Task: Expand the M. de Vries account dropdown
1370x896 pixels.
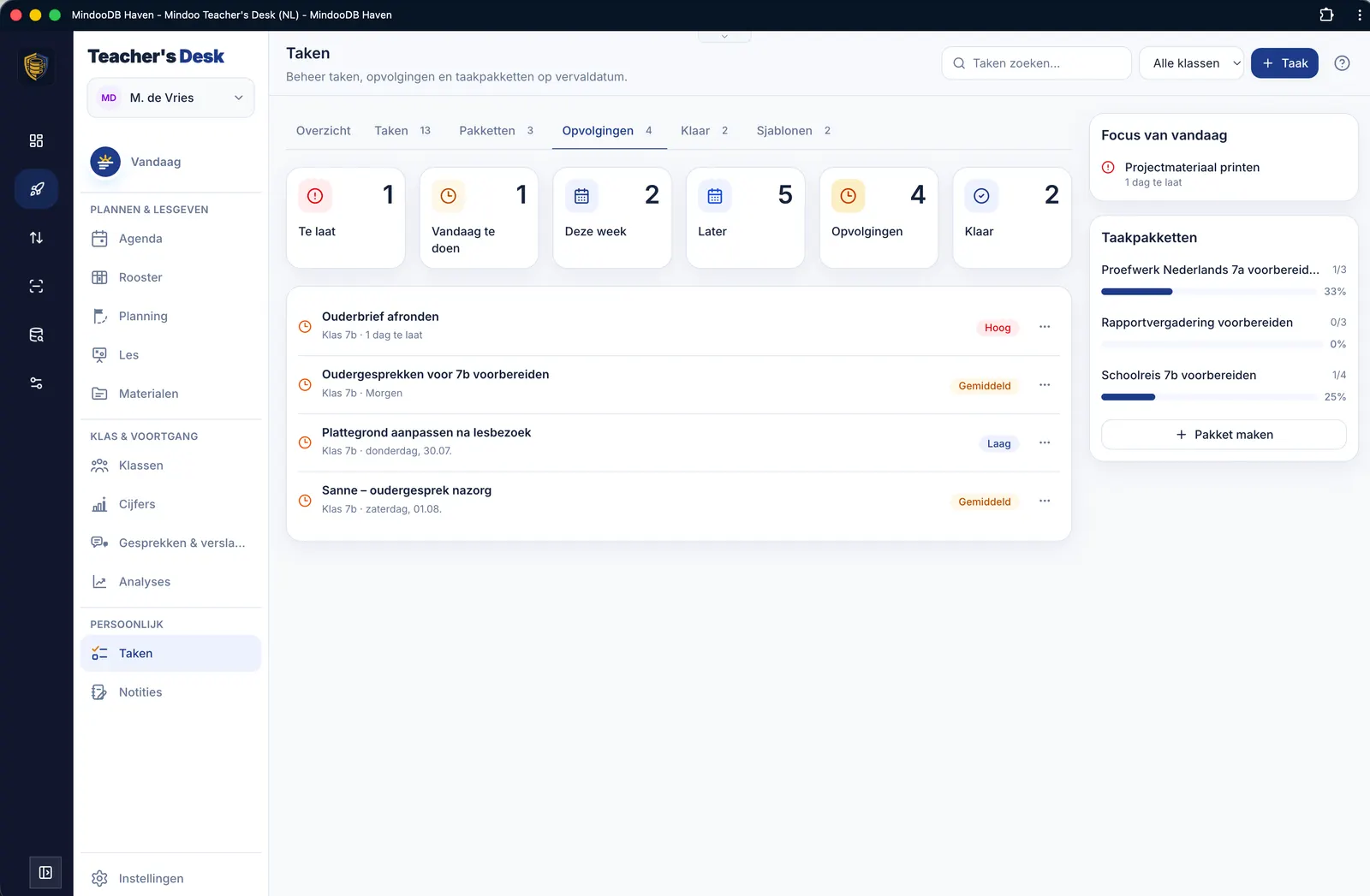Action: pyautogui.click(x=171, y=98)
